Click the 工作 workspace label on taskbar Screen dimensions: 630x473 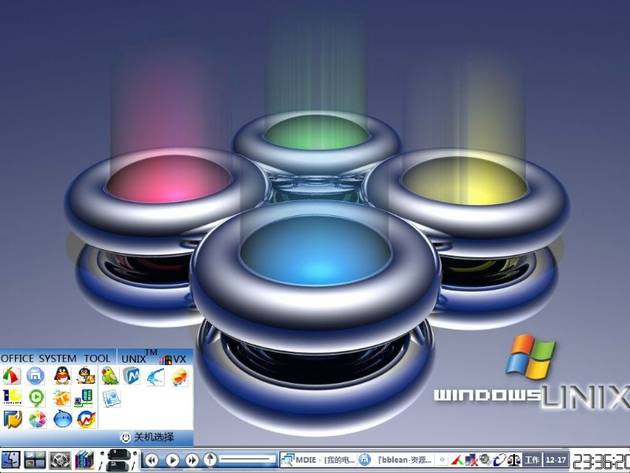532,460
